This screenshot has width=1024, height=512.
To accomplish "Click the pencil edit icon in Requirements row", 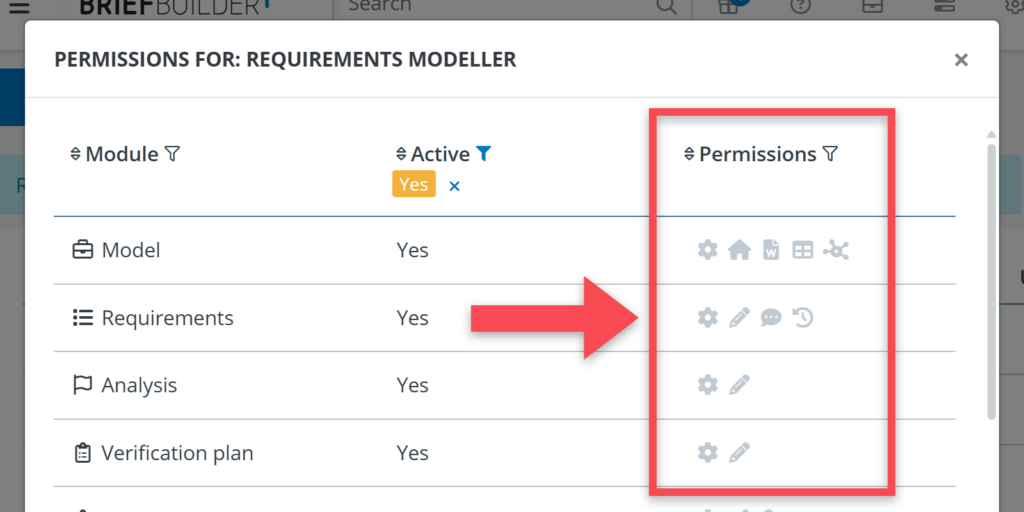I will tap(739, 318).
